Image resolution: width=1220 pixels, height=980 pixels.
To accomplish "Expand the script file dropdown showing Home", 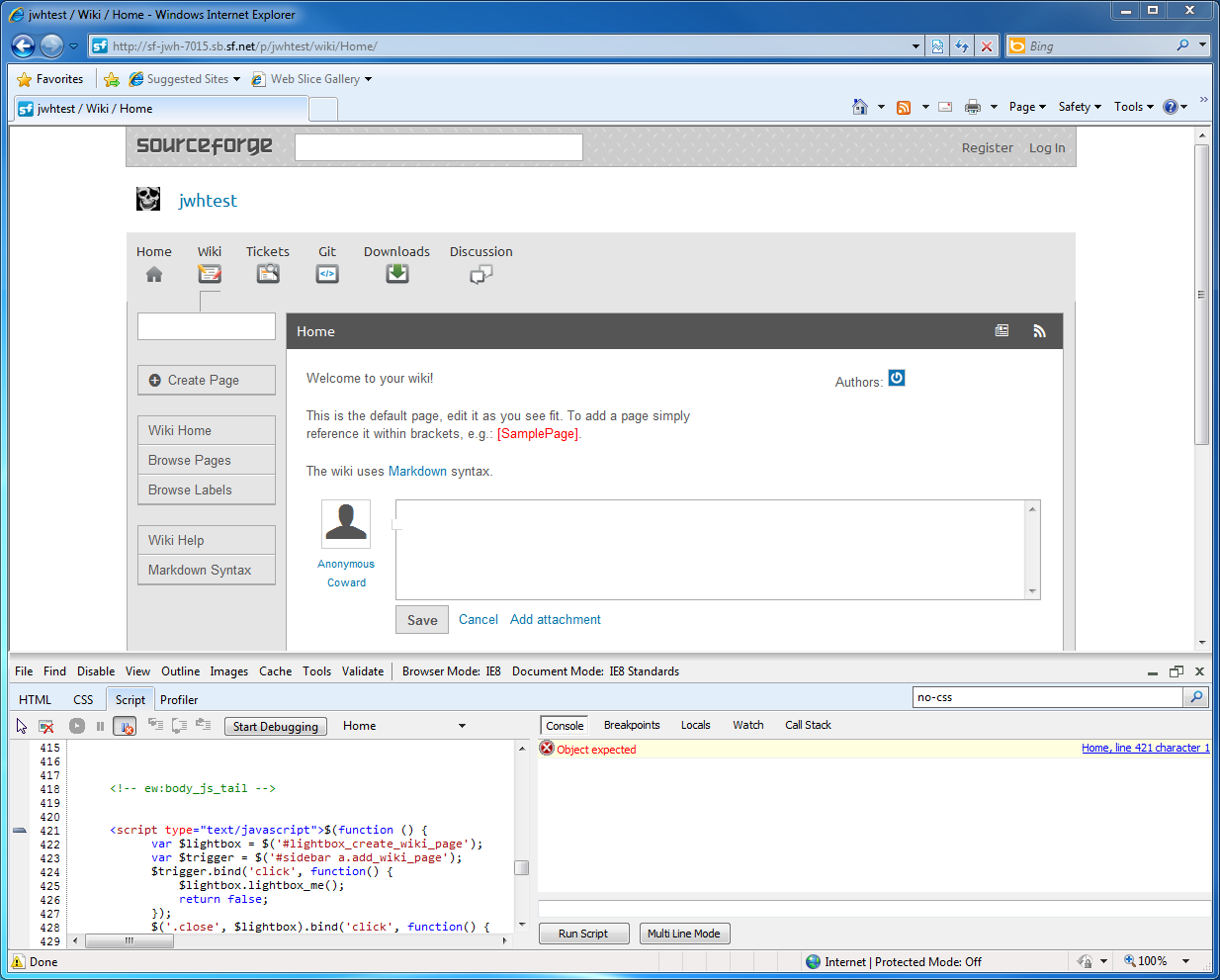I will tap(462, 726).
